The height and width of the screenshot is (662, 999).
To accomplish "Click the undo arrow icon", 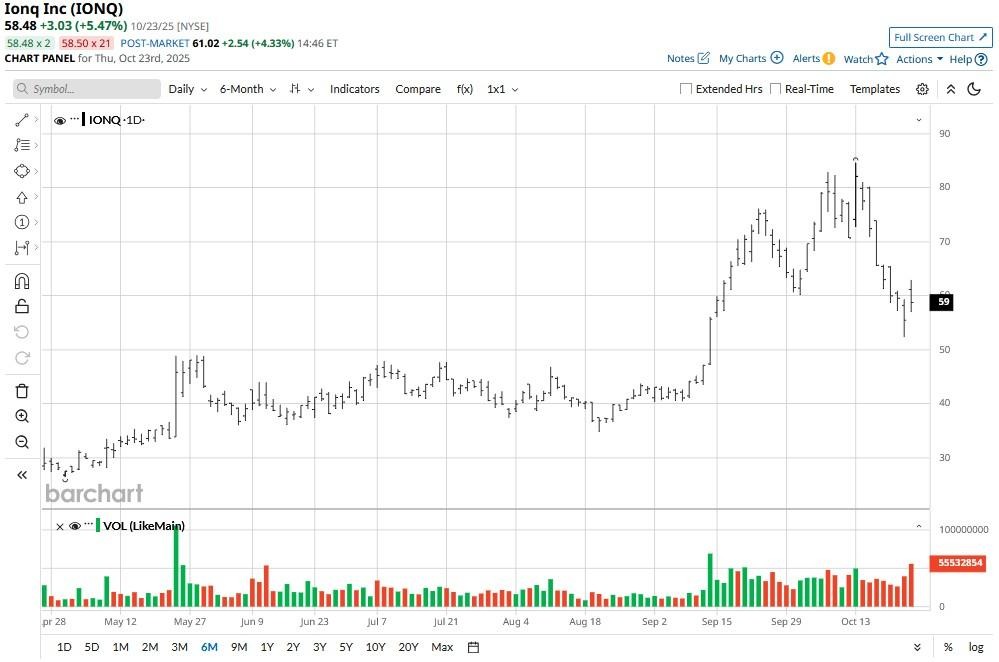I will click(22, 332).
